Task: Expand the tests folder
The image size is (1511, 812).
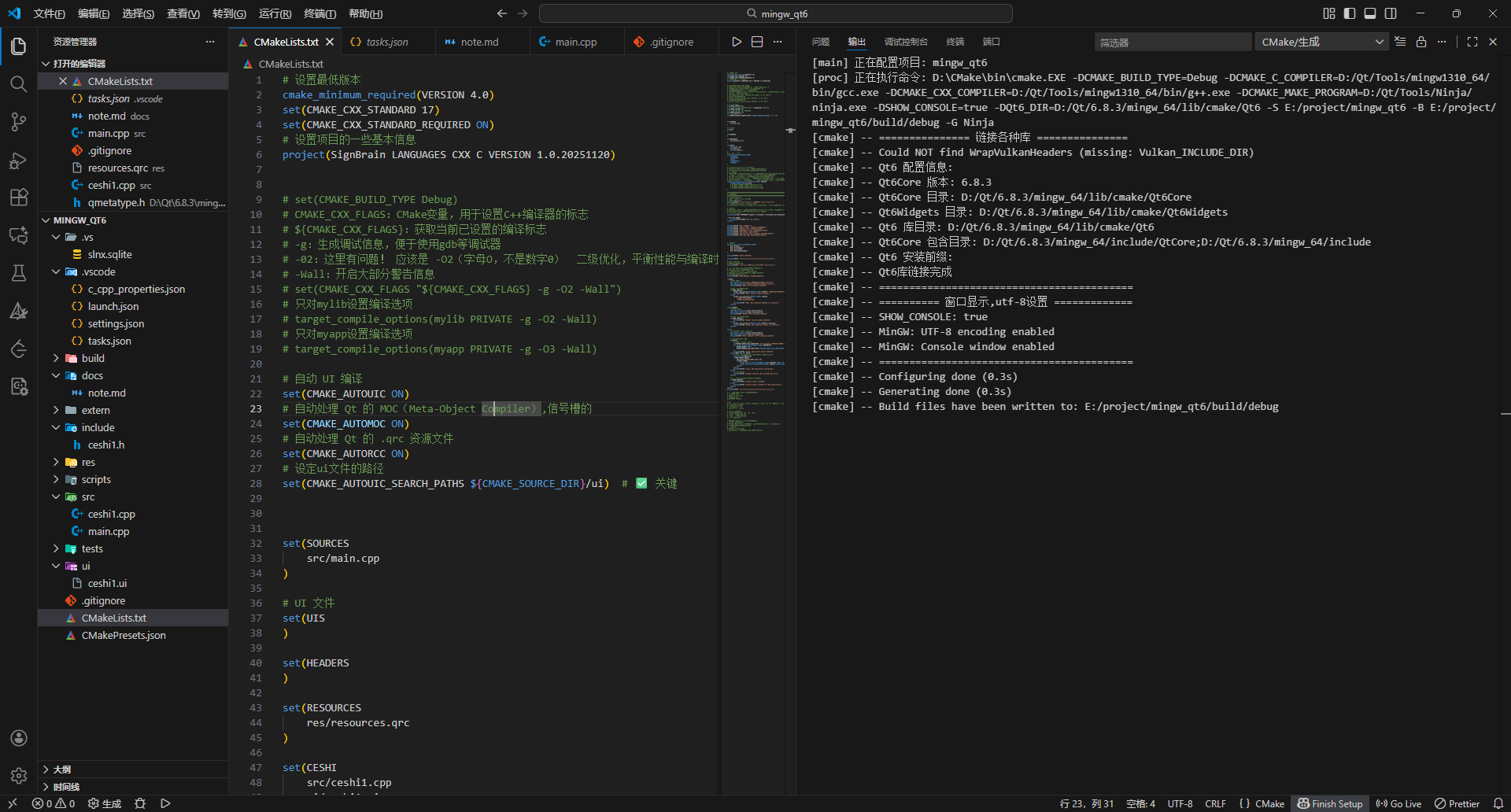Action: point(134,548)
